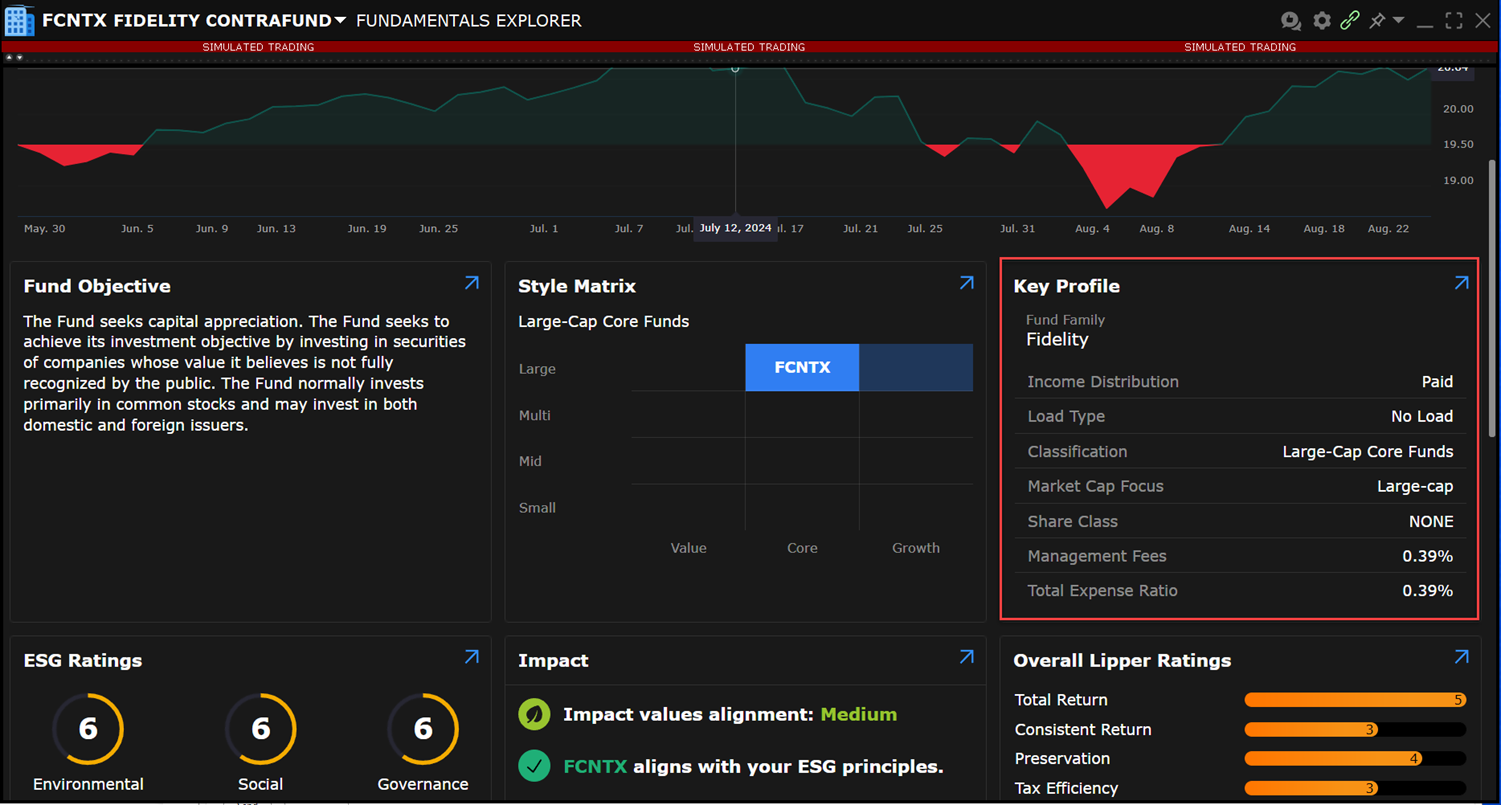This screenshot has height=805, width=1501.
Task: Click the vertical scrollbar on the right
Action: click(x=1492, y=298)
